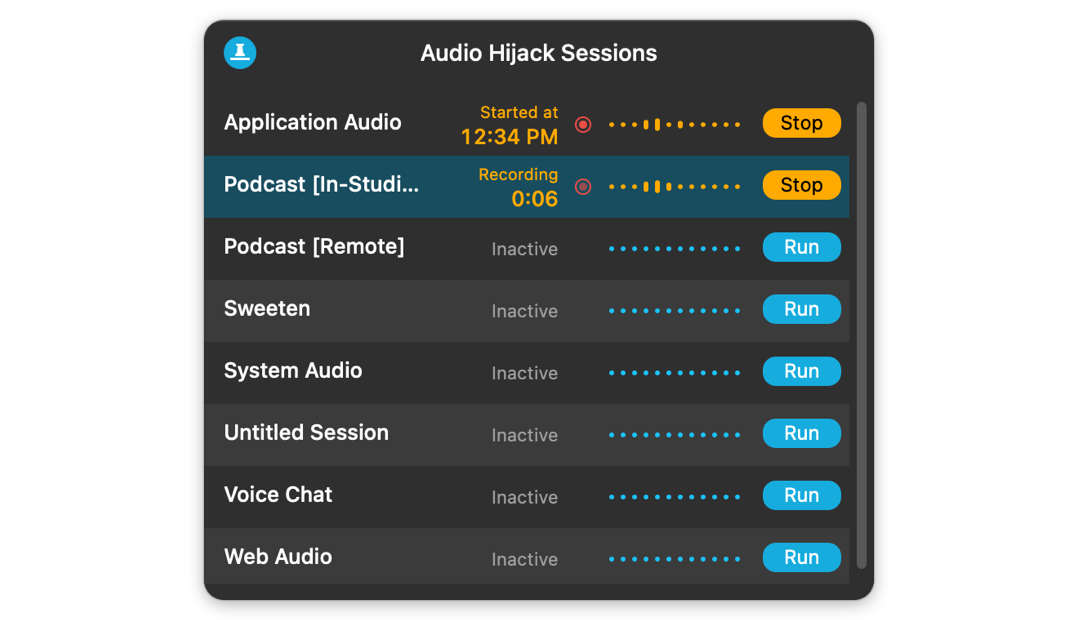Click the Inactive status of Web Audio
Viewport: 1080px width, 620px height.
click(525, 559)
